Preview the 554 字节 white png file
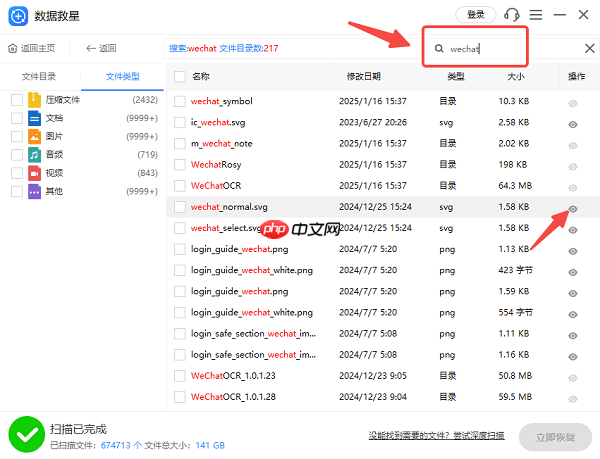This screenshot has height=459, width=600. (x=573, y=314)
